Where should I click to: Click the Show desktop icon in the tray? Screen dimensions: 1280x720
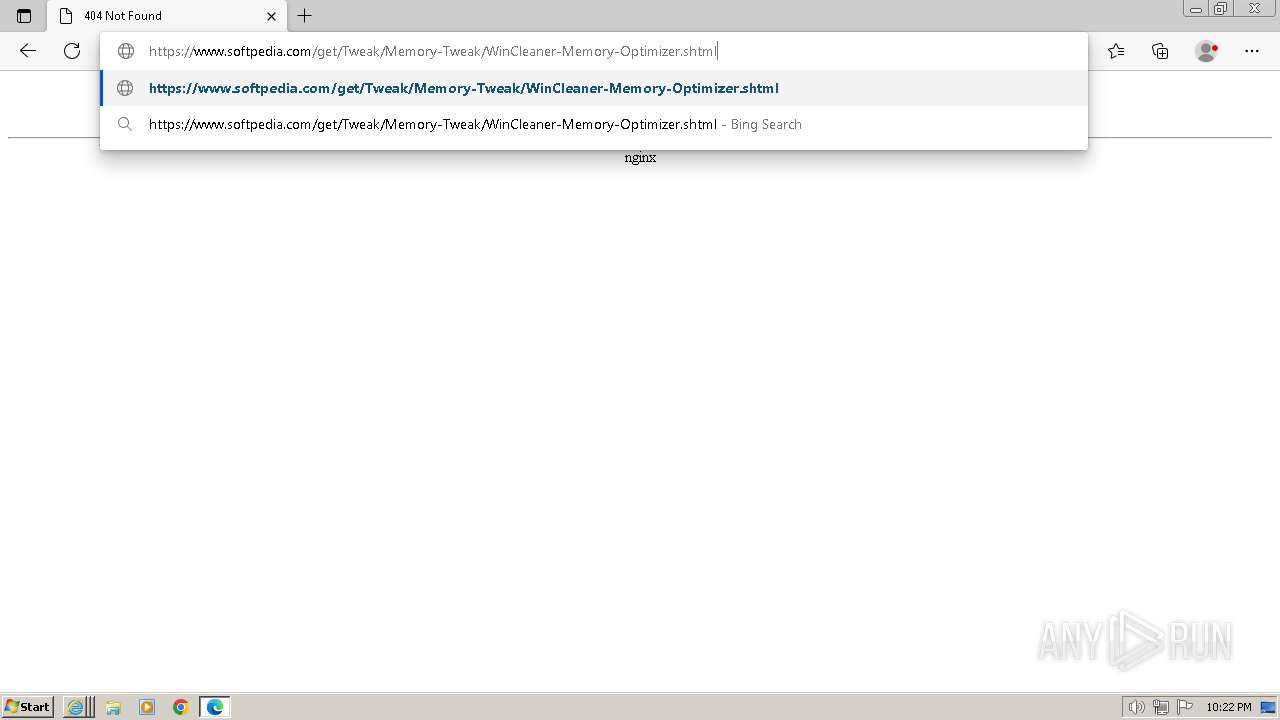tap(1268, 707)
